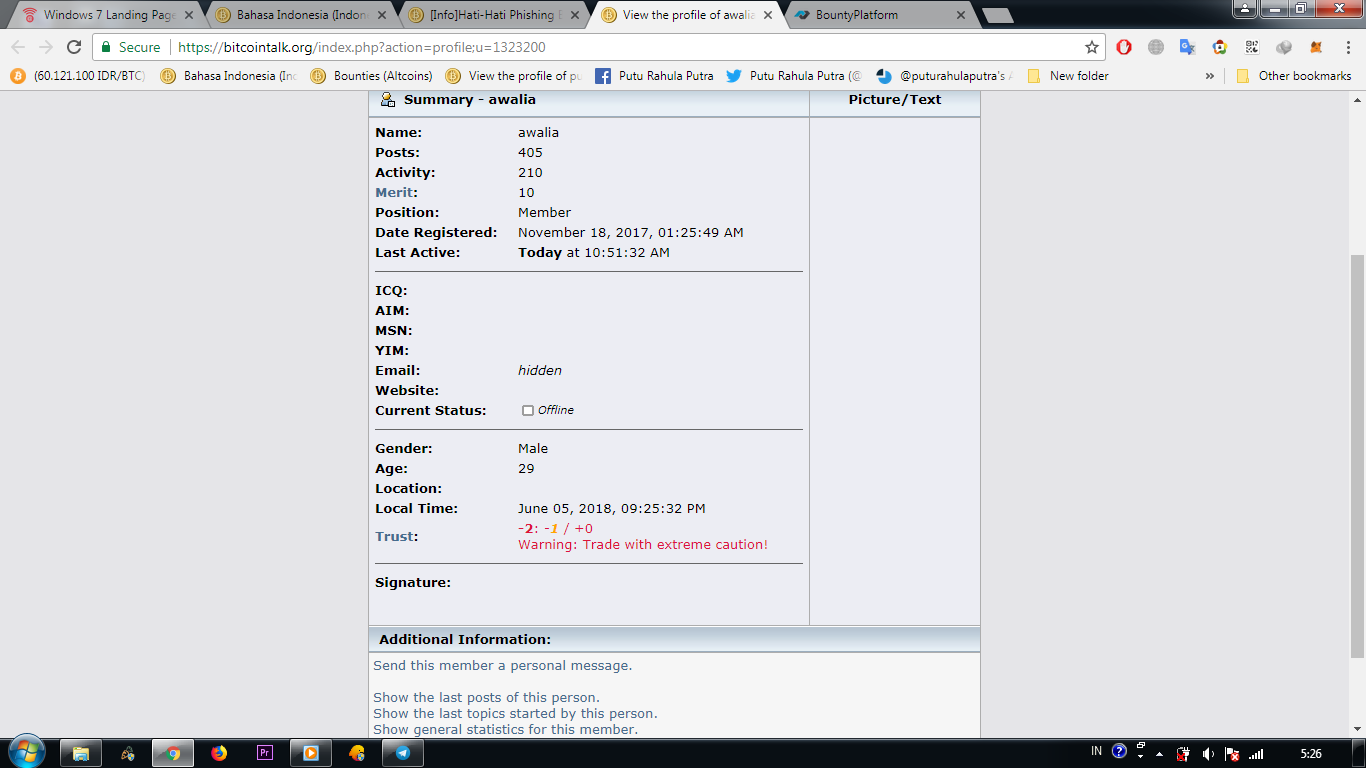The width and height of the screenshot is (1366, 768).
Task: Click the grey globe extension icon
Action: tap(1156, 47)
